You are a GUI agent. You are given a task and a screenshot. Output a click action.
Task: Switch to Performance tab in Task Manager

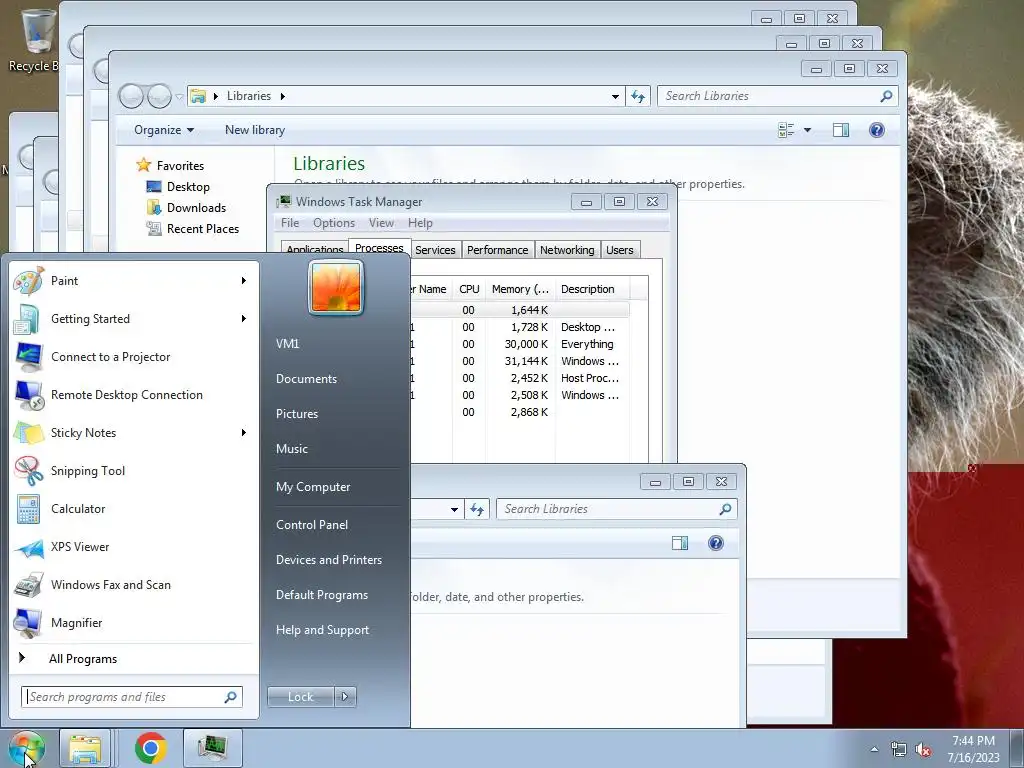497,250
